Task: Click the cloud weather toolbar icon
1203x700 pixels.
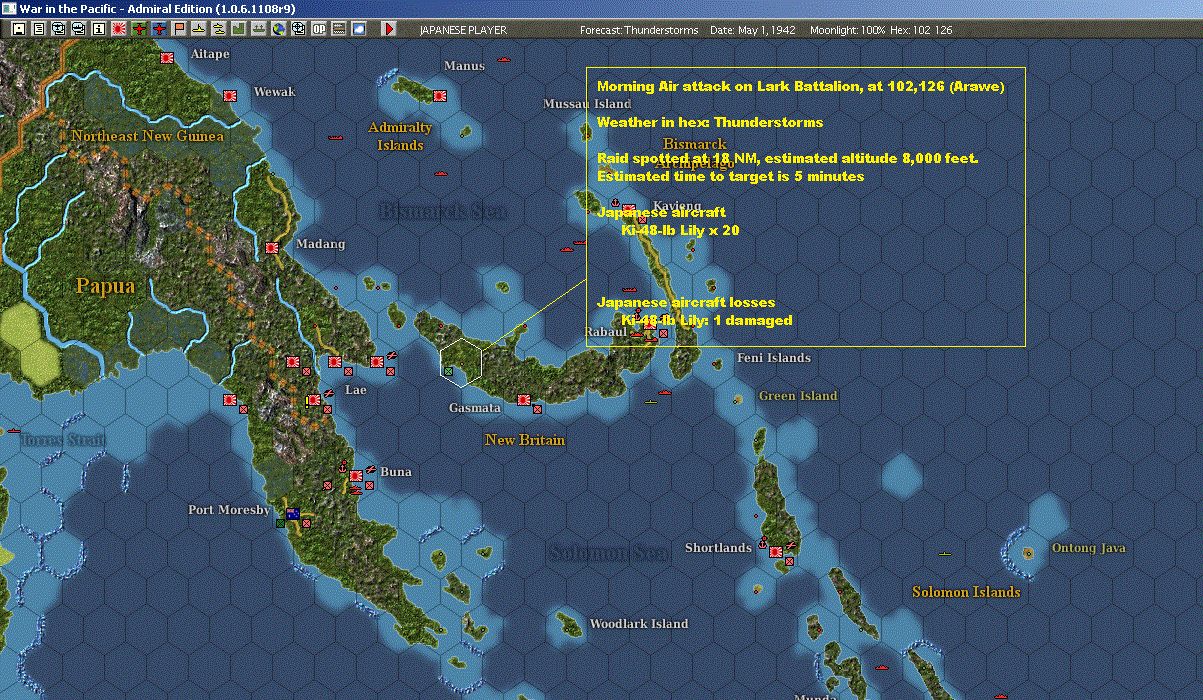Action: [359, 29]
